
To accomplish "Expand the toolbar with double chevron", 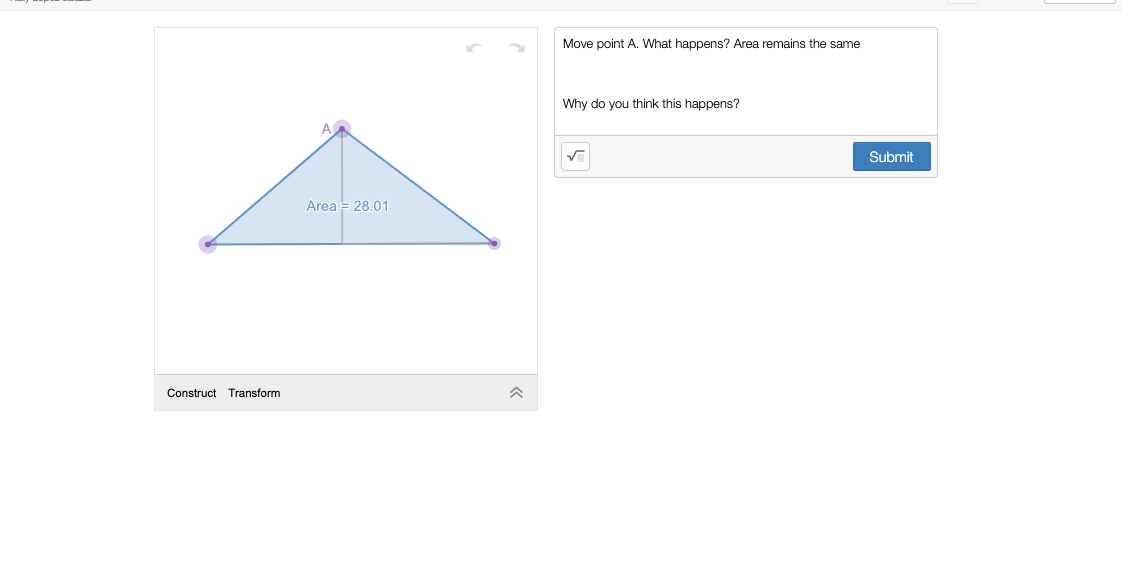I will pyautogui.click(x=516, y=393).
